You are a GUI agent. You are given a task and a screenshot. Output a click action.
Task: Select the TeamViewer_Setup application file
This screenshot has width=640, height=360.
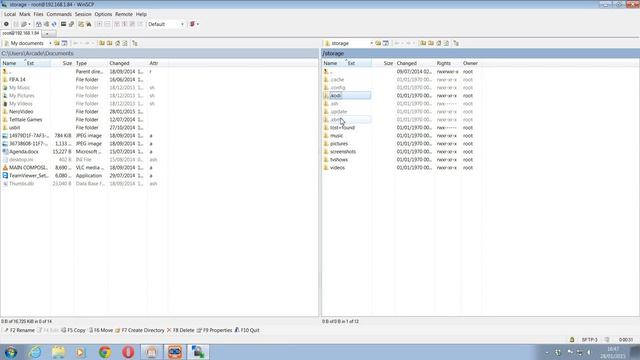click(29, 176)
